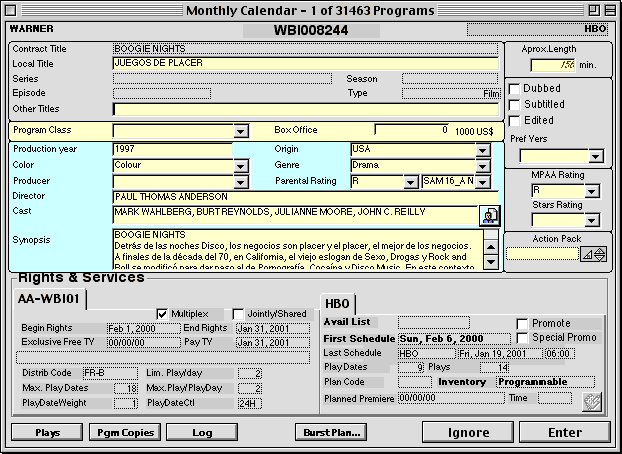This screenshot has width=622, height=454.
Task: Click the Synopsis text area
Action: coord(298,249)
